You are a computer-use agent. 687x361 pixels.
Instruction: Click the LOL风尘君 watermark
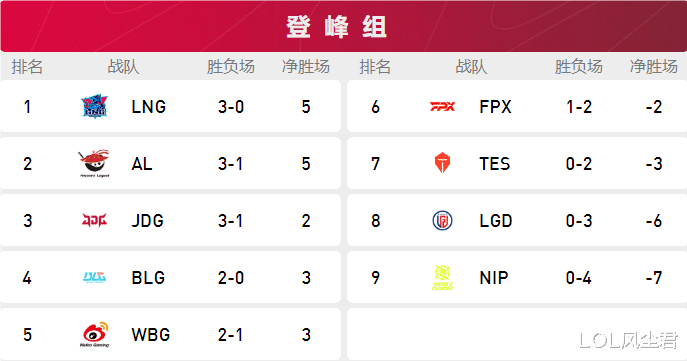coord(628,340)
